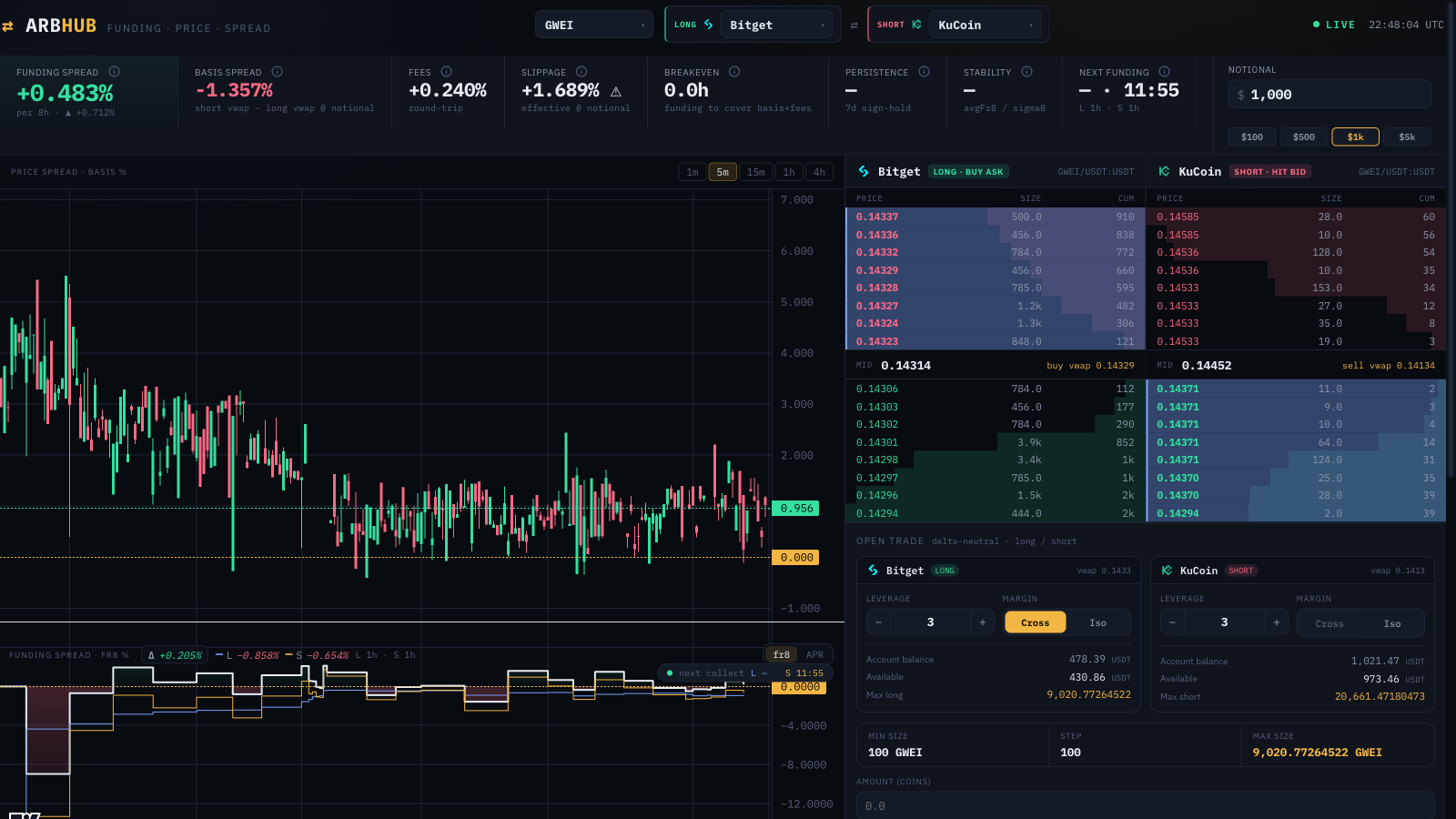1456x819 pixels.
Task: Click the funding spread value +0.483%
Action: pyautogui.click(x=65, y=93)
